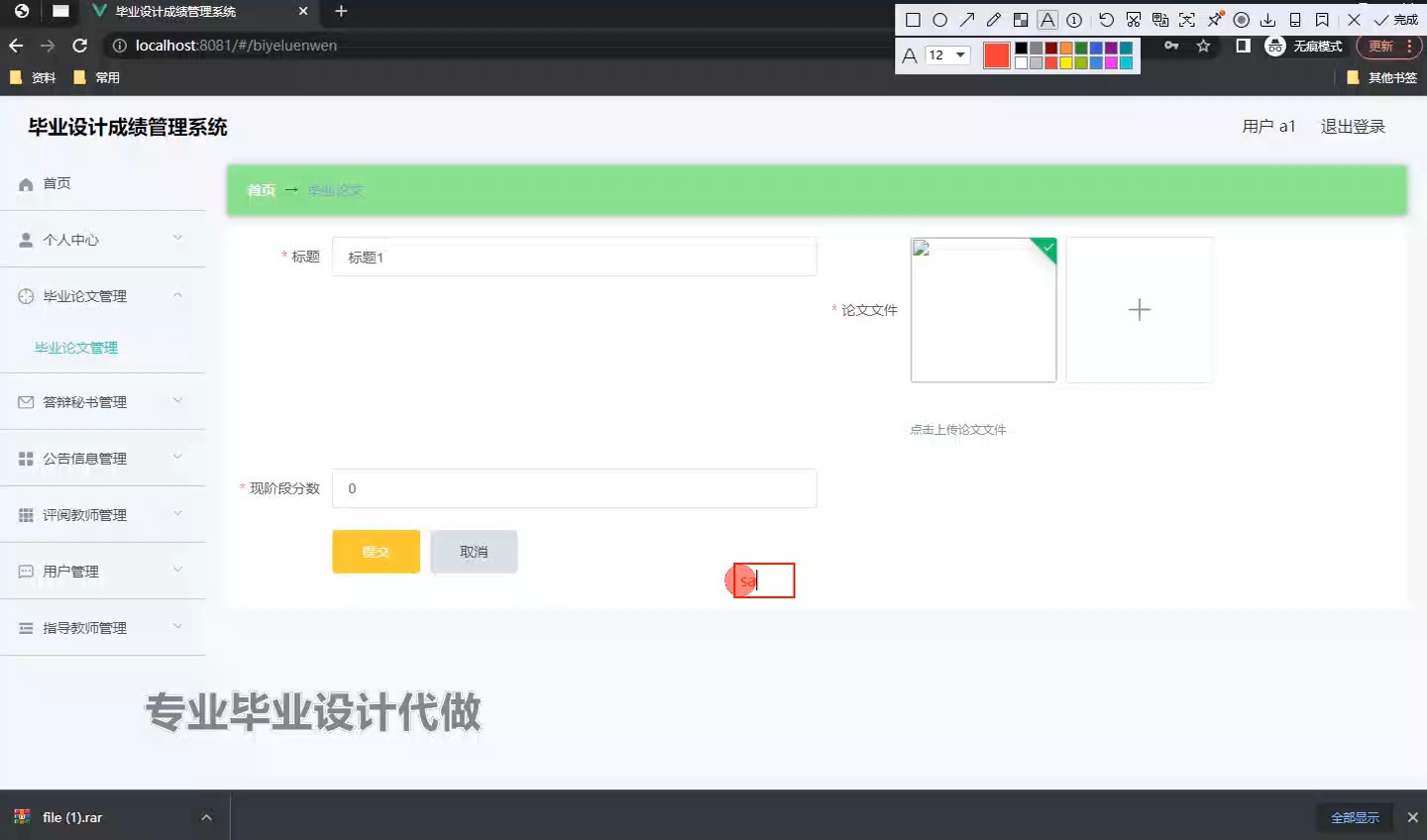
Task: Select the rectangle annotation tool
Action: 913,20
